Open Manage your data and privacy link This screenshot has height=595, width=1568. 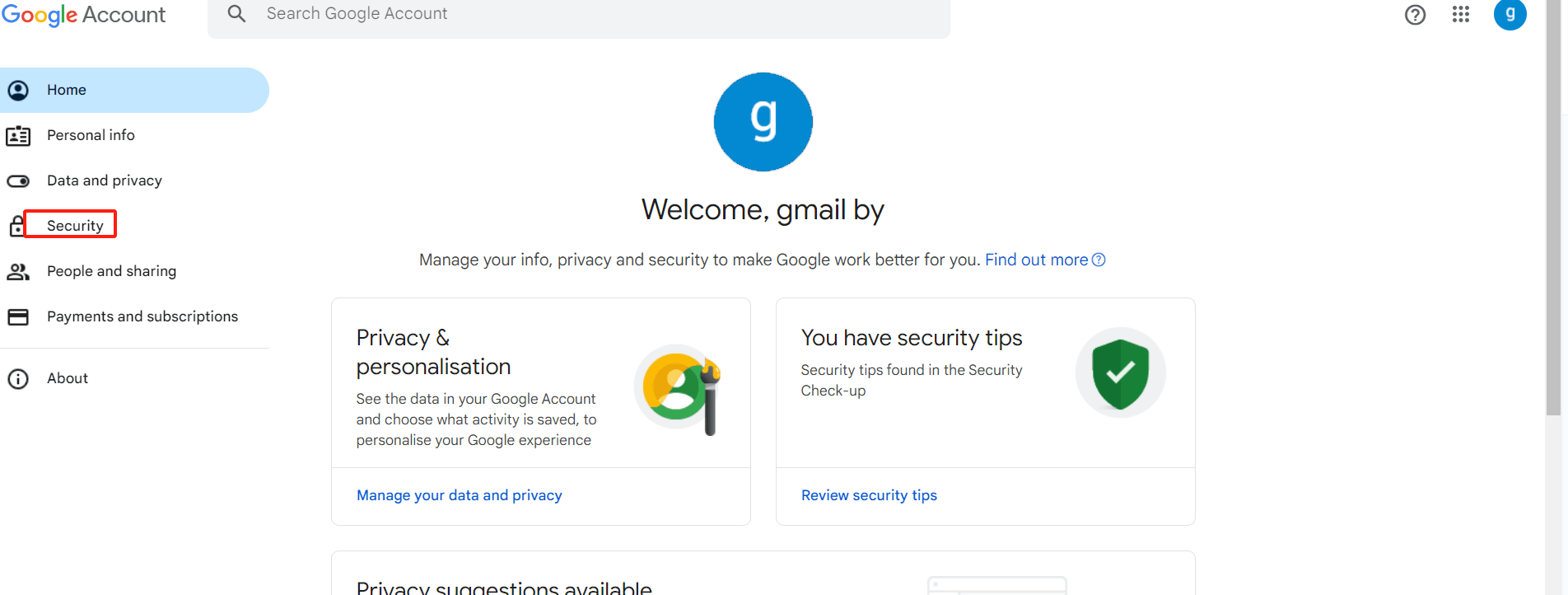pyautogui.click(x=459, y=495)
